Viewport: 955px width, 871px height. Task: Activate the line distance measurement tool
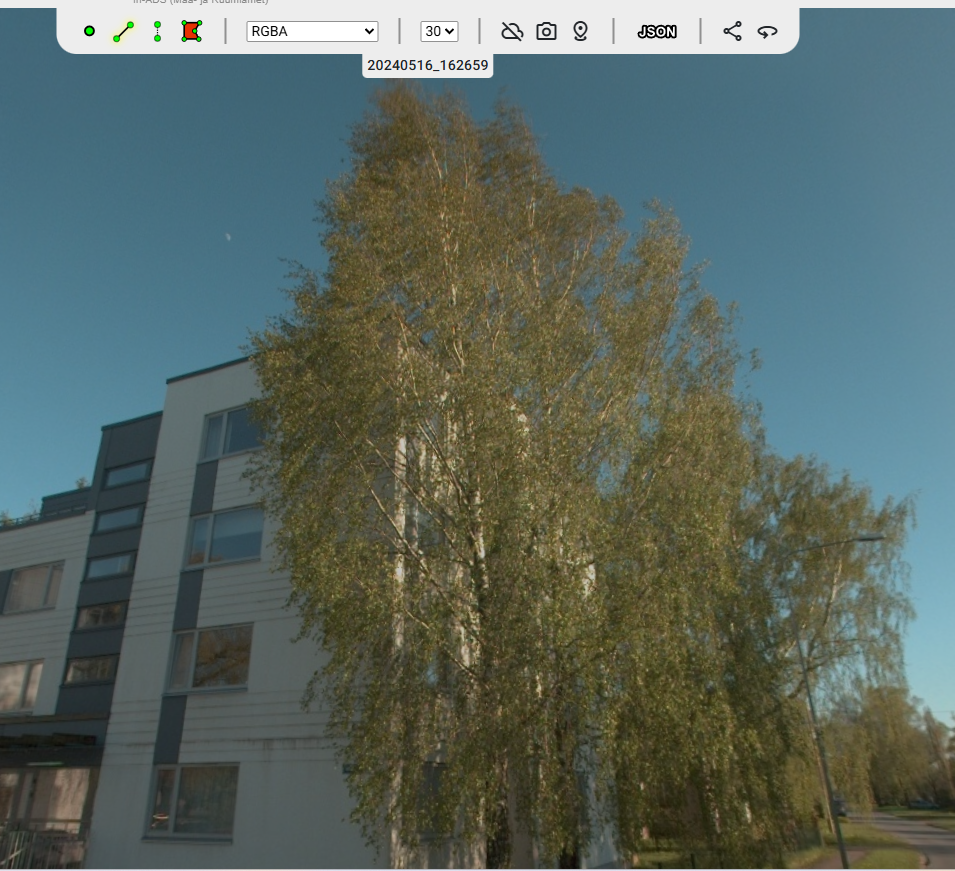click(123, 31)
